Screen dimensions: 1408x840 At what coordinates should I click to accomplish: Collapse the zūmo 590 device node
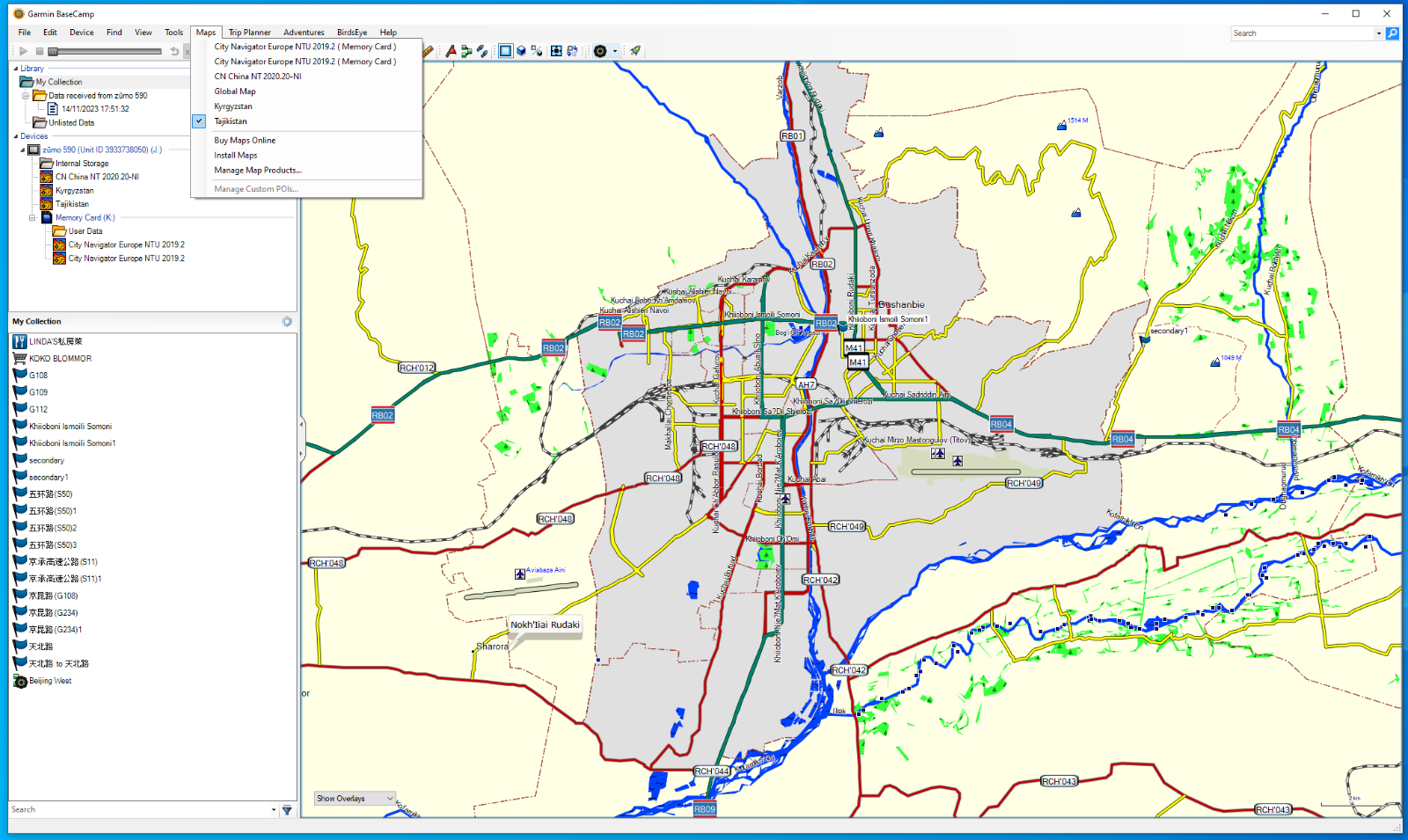23,150
